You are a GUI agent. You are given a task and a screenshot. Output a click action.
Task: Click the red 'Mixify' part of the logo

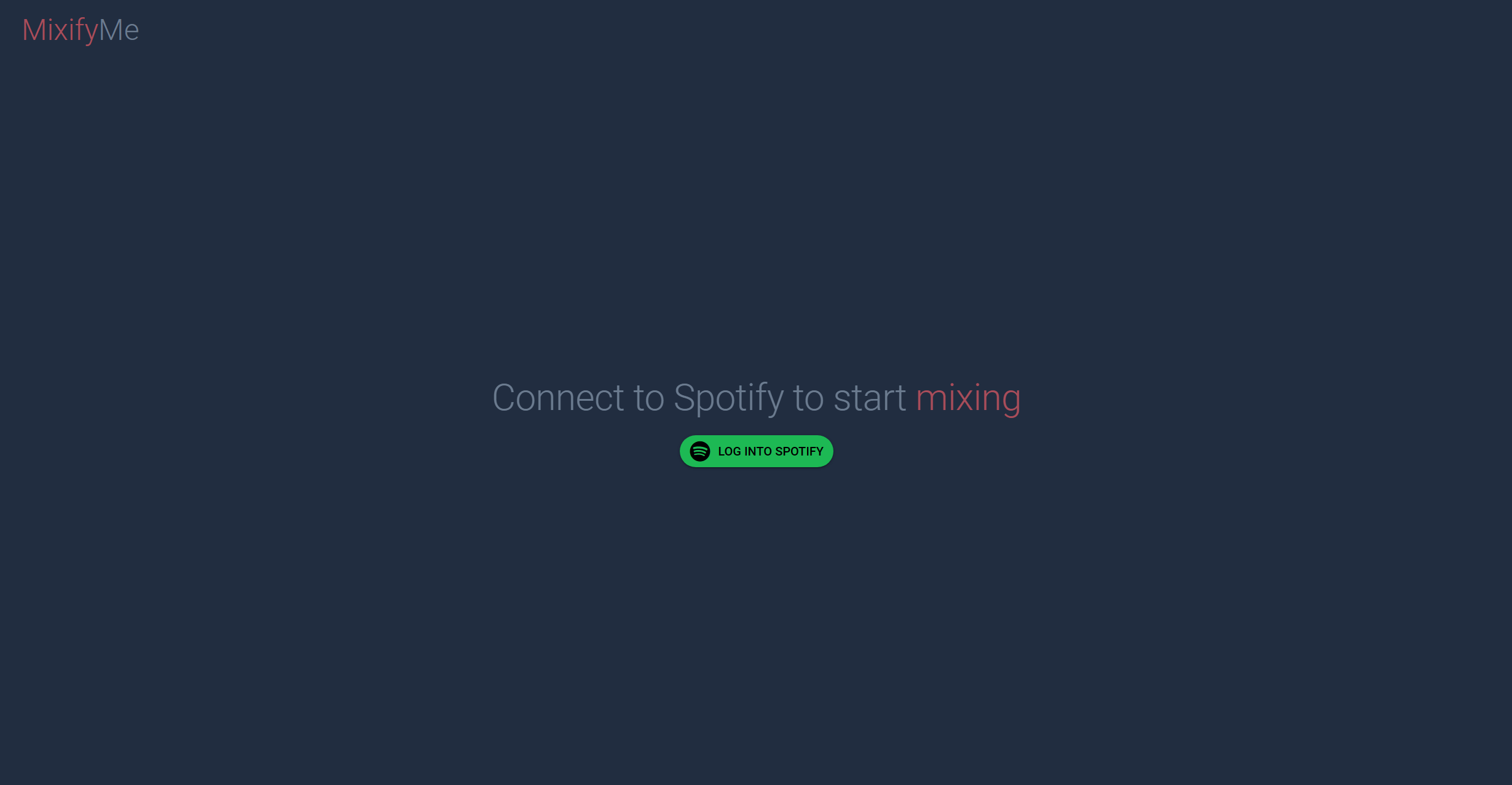[60, 30]
